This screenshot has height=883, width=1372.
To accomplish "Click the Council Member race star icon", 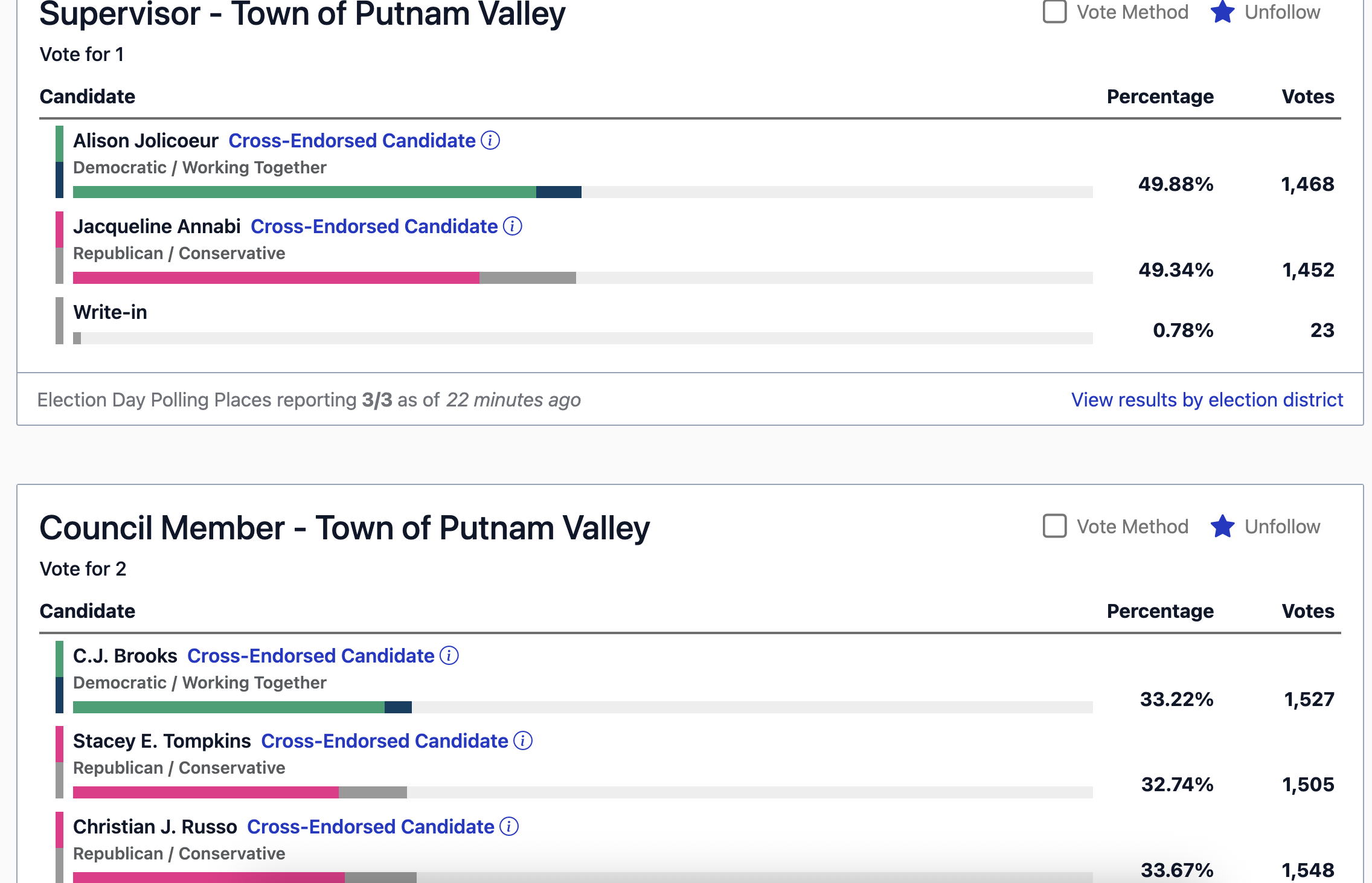I will tap(1223, 526).
